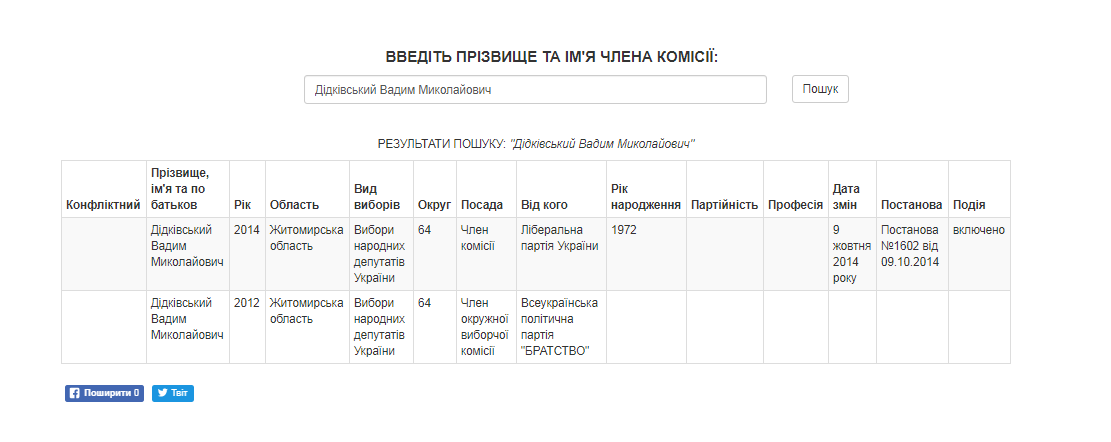Click the Вид виборів column header
Image resolution: width=1111 pixels, height=442 pixels.
(x=377, y=197)
